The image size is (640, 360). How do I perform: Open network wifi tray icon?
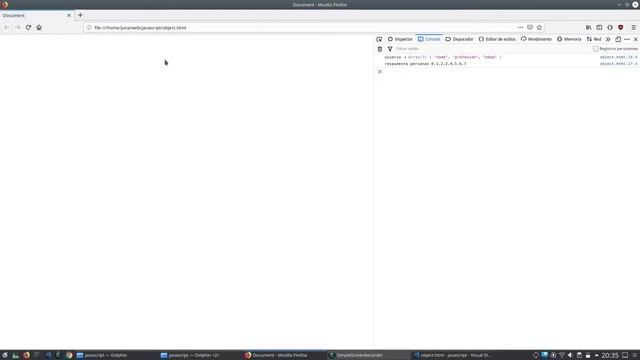[x=562, y=355]
